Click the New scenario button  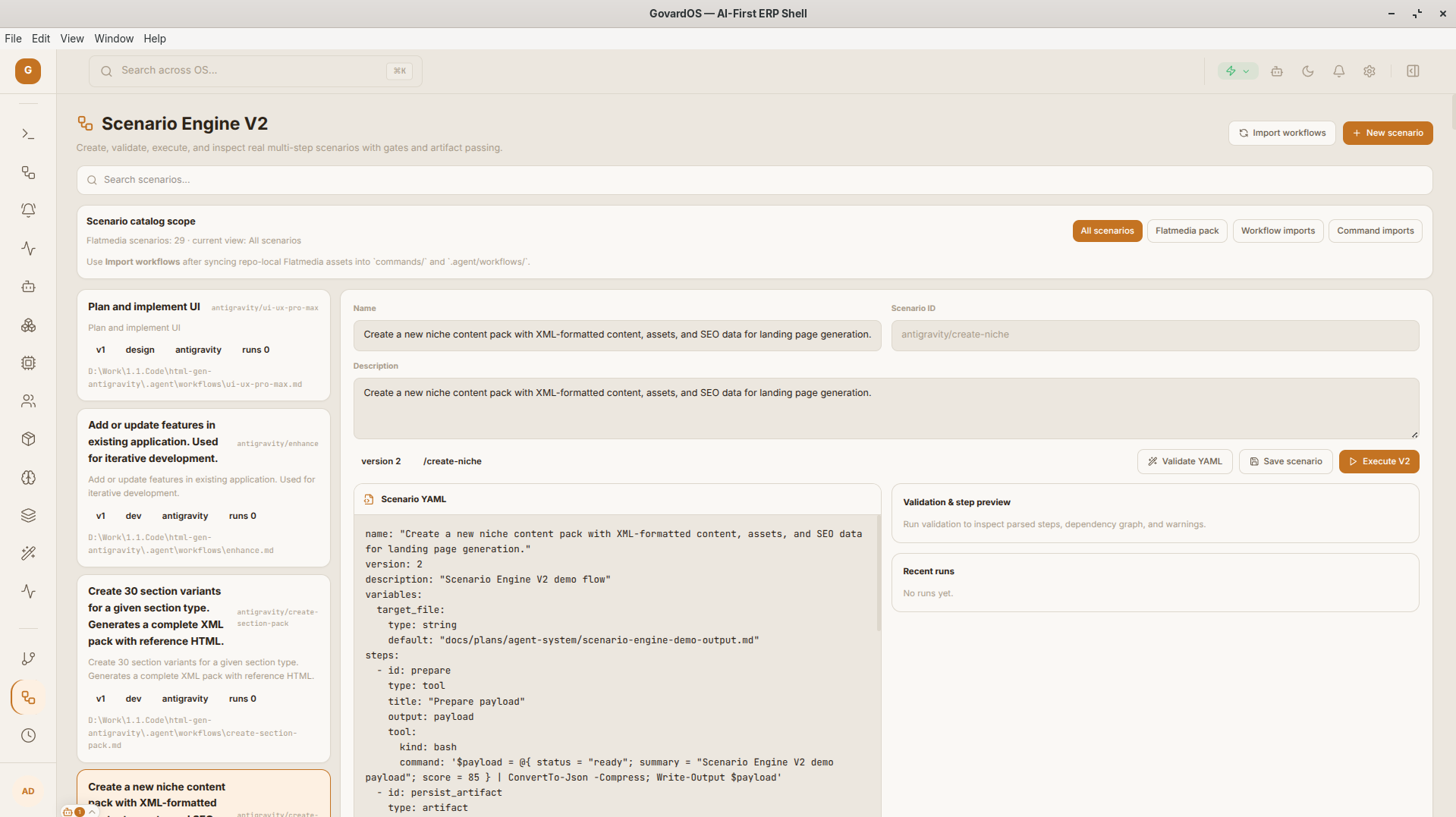(x=1387, y=134)
